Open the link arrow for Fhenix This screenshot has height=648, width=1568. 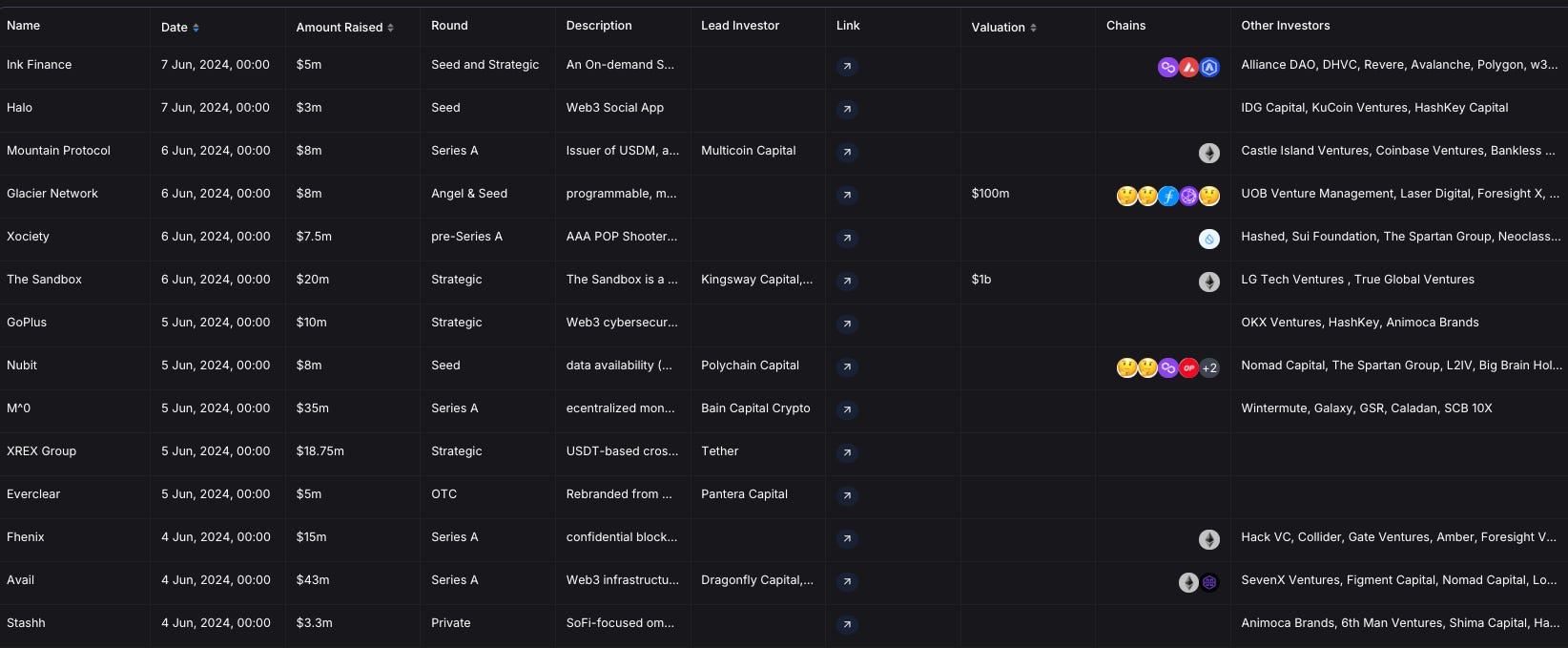[x=847, y=539]
